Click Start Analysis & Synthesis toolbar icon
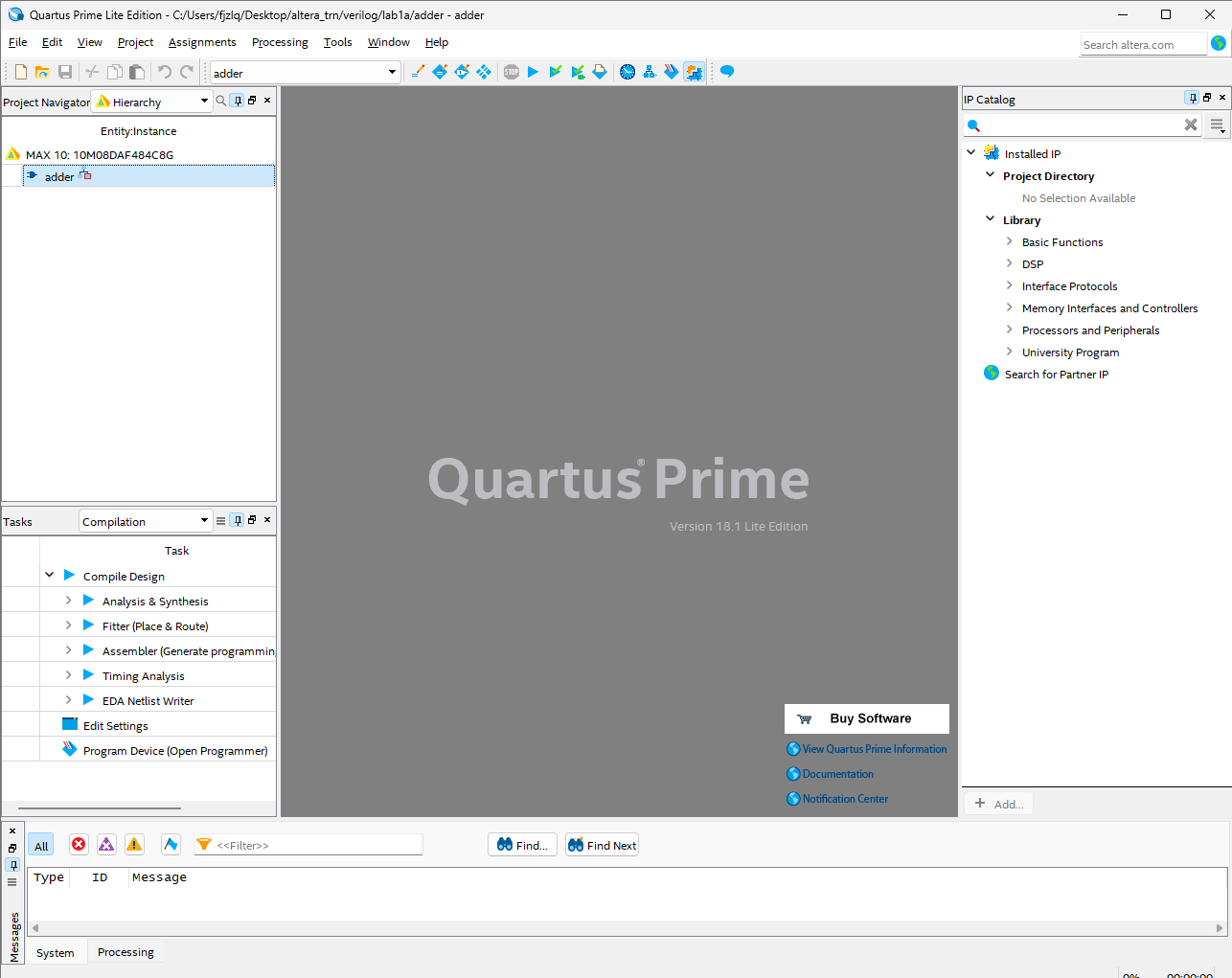This screenshot has width=1232, height=978. (556, 72)
